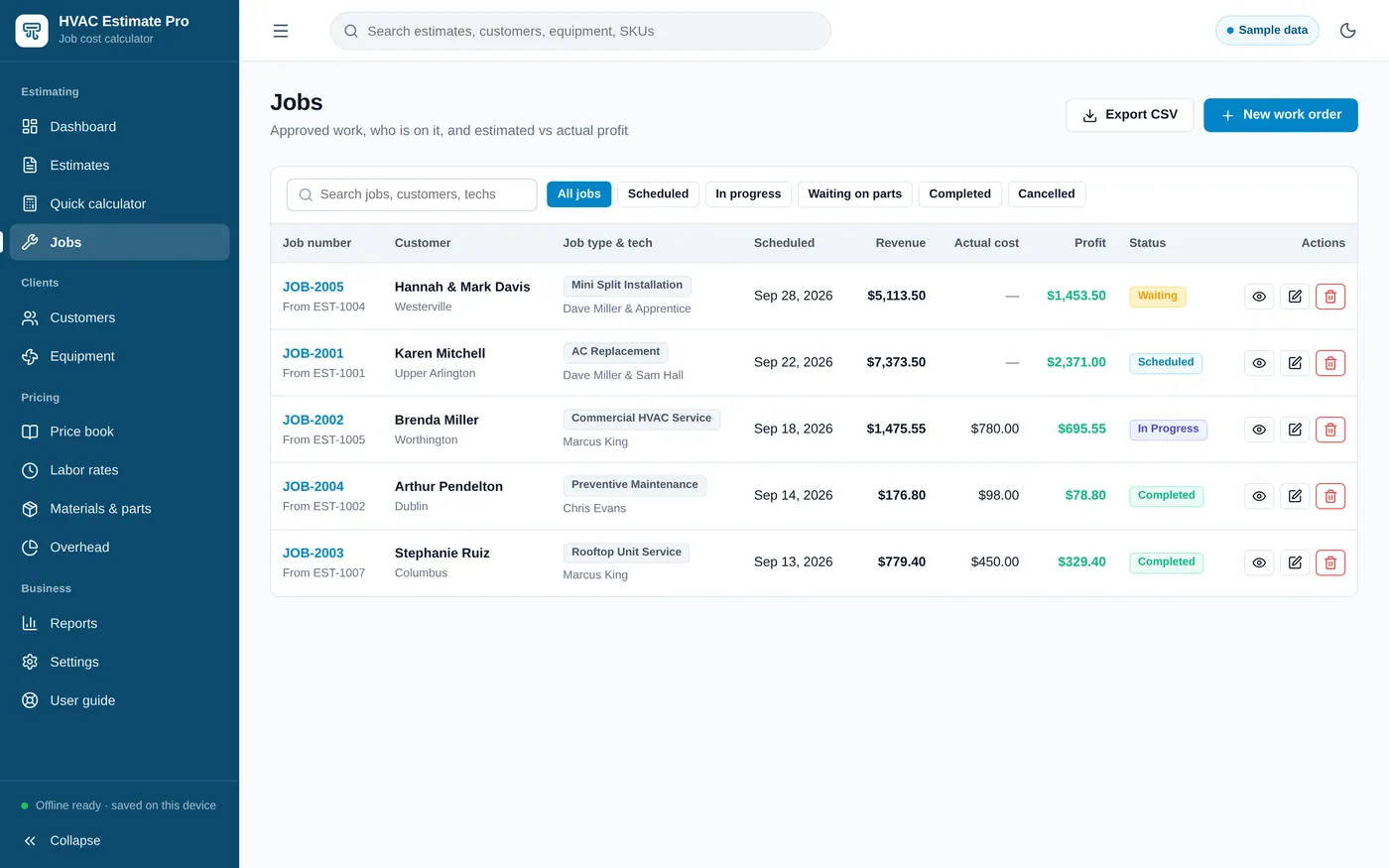Screen dimensions: 1389x868
Task: Edit job JOB-2003
Action: click(1295, 562)
